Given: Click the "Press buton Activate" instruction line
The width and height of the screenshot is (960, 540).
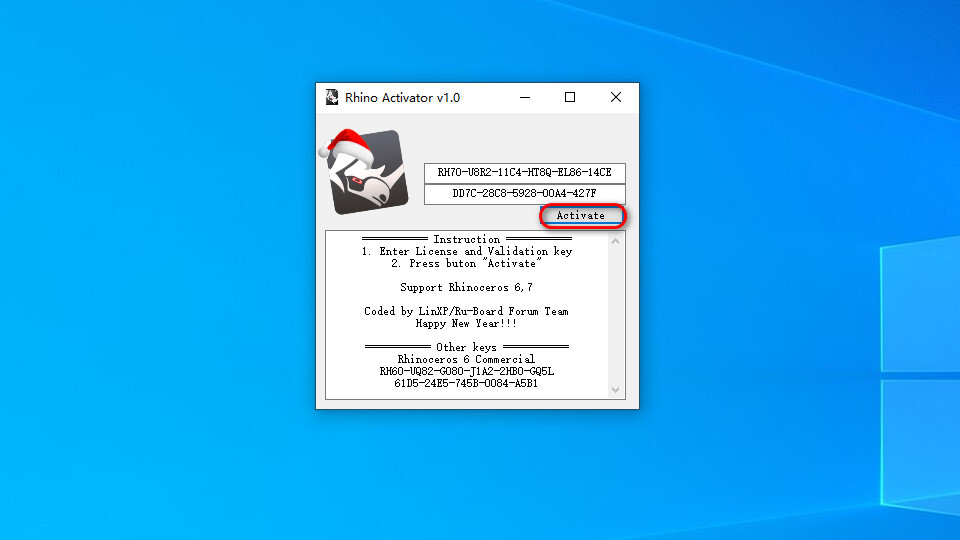Looking at the screenshot, I should point(467,264).
